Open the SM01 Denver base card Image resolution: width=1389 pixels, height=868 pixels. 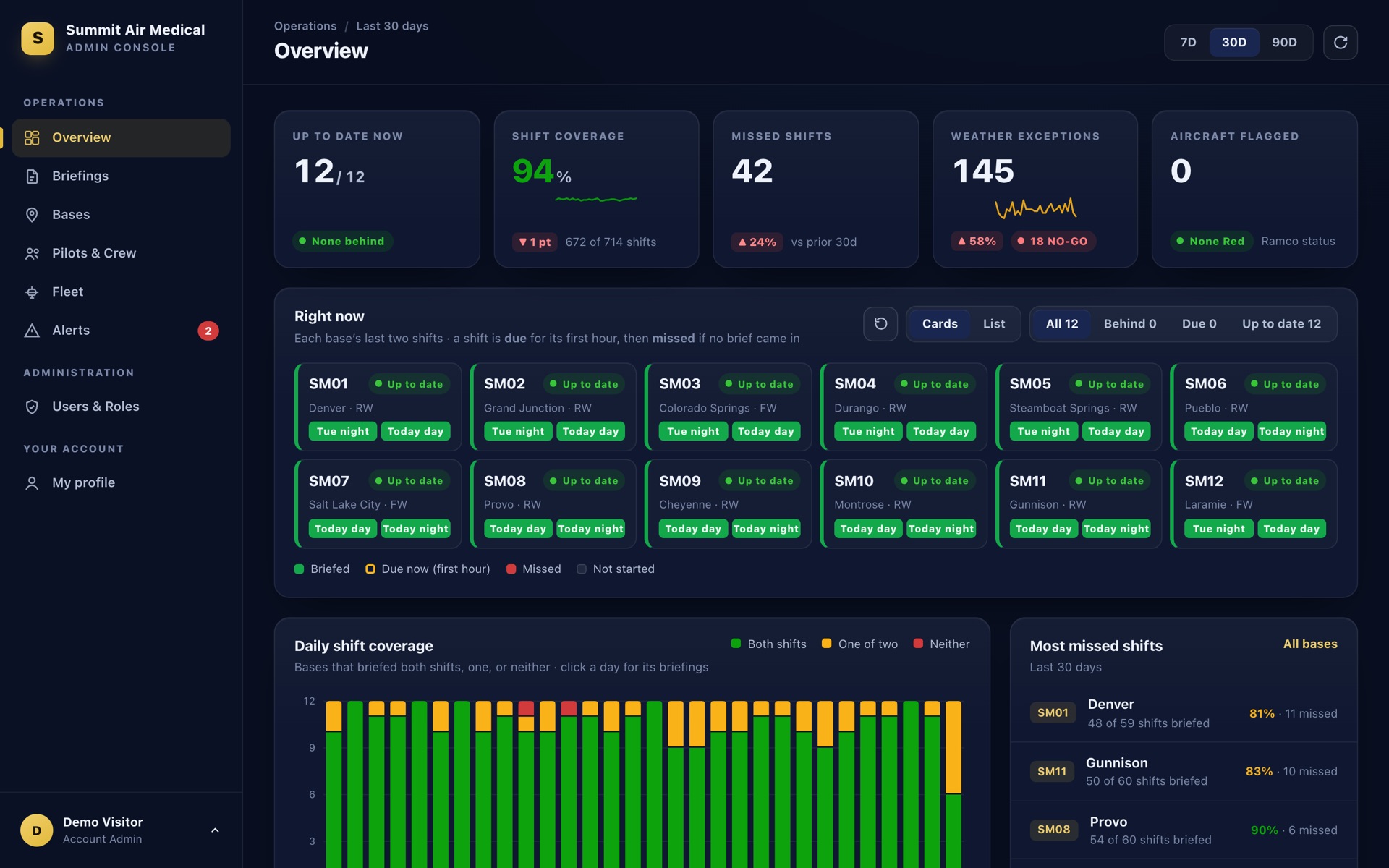(x=378, y=407)
